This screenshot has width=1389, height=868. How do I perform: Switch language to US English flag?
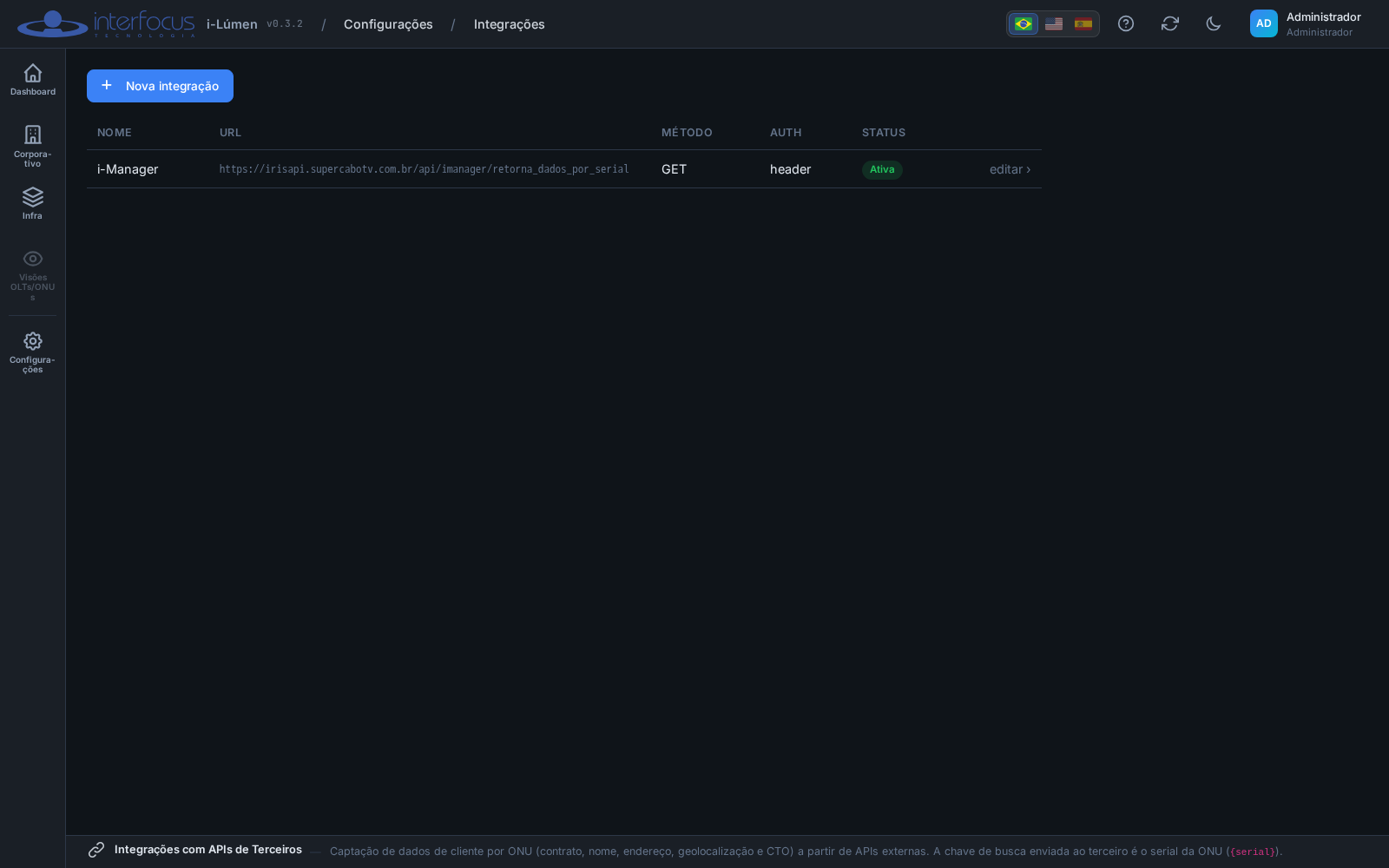(1054, 23)
